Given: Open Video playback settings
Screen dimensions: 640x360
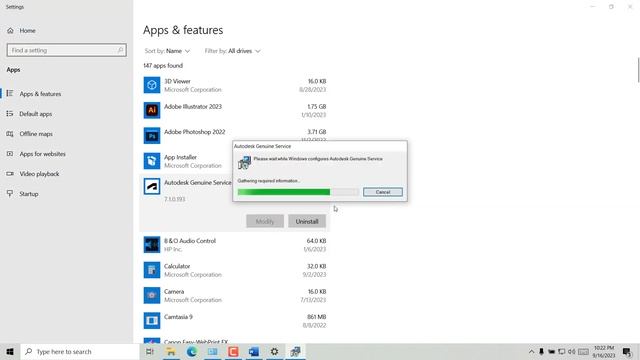Looking at the screenshot, I should [39, 174].
